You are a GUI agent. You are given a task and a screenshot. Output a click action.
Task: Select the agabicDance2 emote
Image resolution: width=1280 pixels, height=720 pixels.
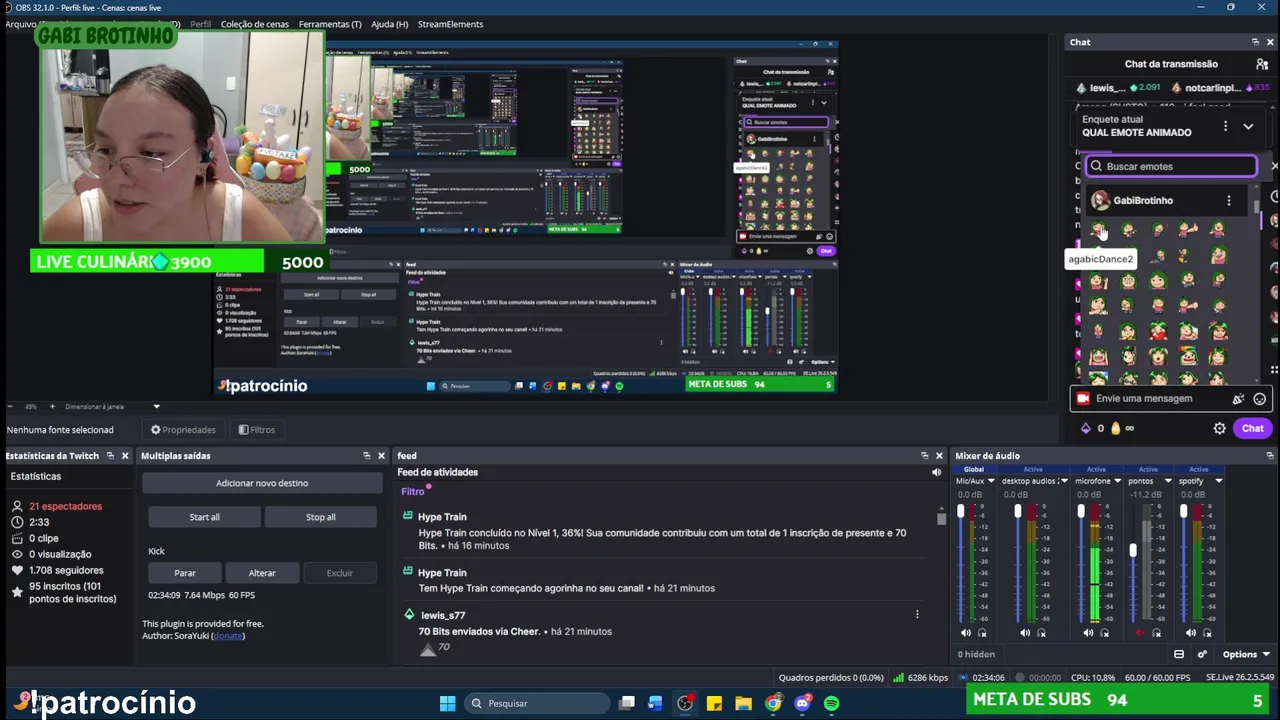coord(1099,231)
